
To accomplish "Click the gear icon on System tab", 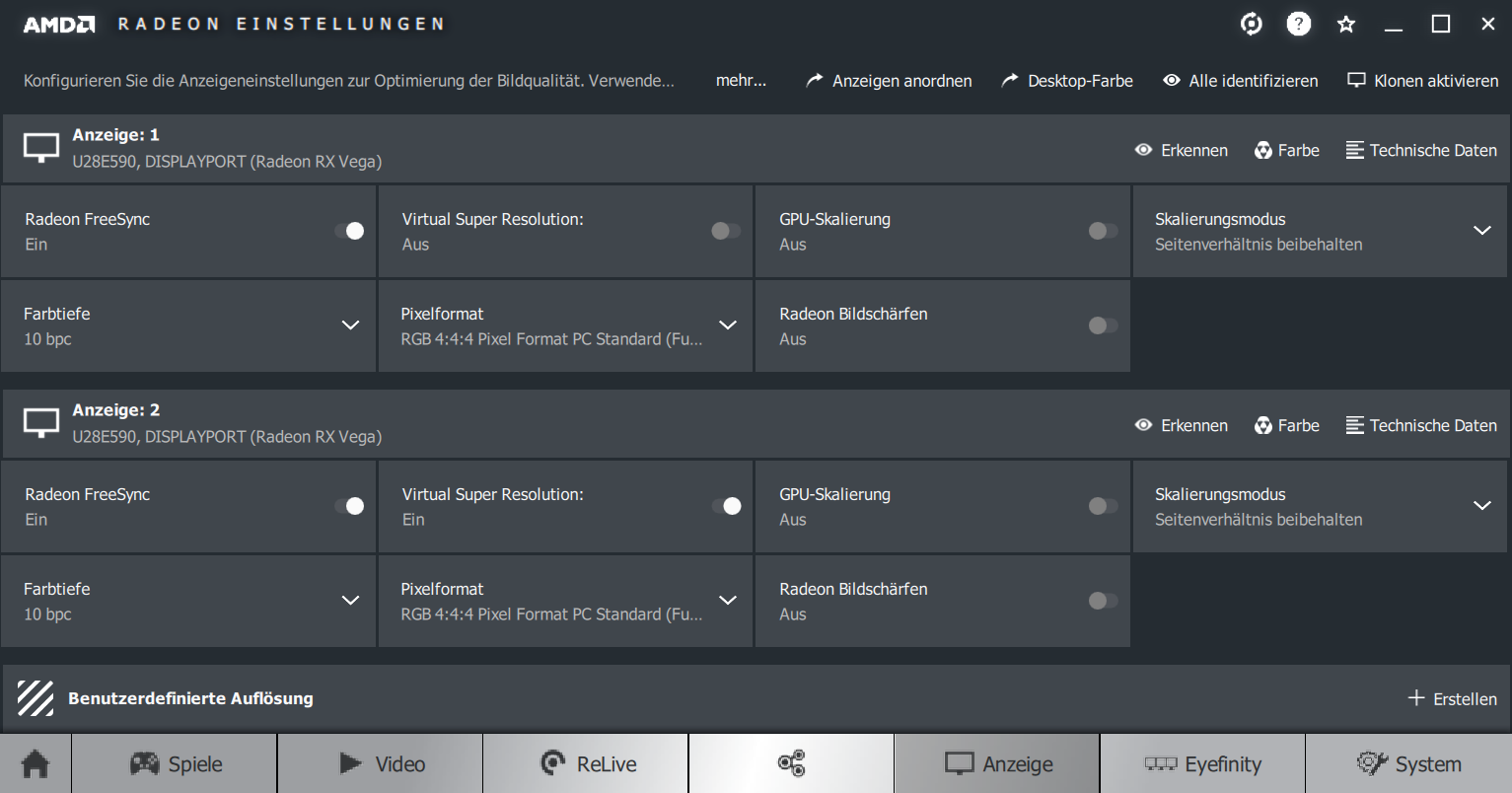I will [1372, 763].
